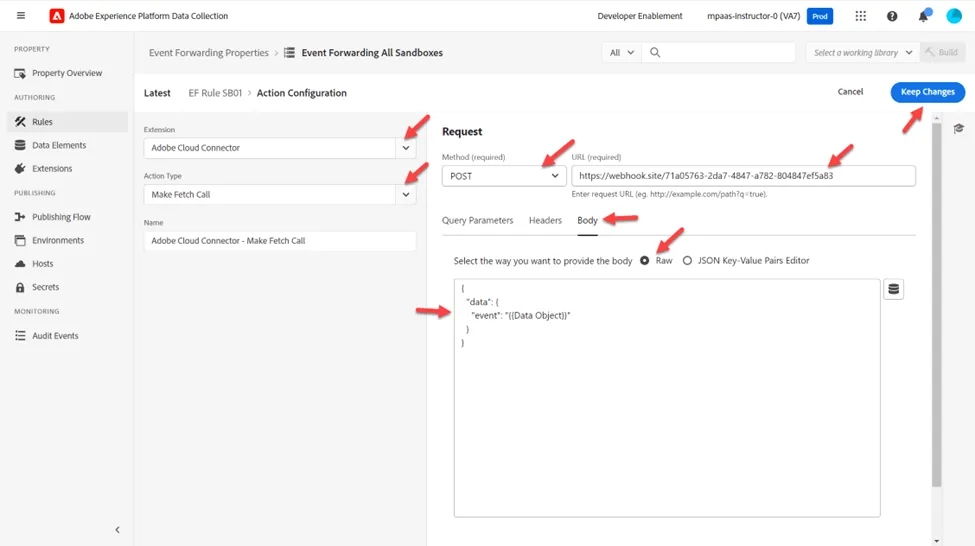Viewport: 975px width, 546px height.
Task: Click the vertical scrollbar thumb
Action: coord(936,305)
